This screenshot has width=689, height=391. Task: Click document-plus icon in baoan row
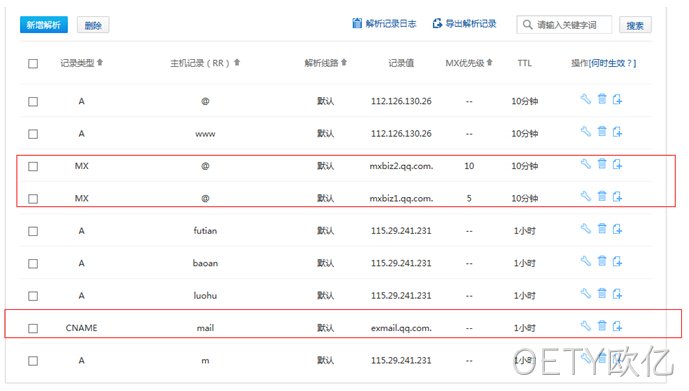[x=617, y=261]
